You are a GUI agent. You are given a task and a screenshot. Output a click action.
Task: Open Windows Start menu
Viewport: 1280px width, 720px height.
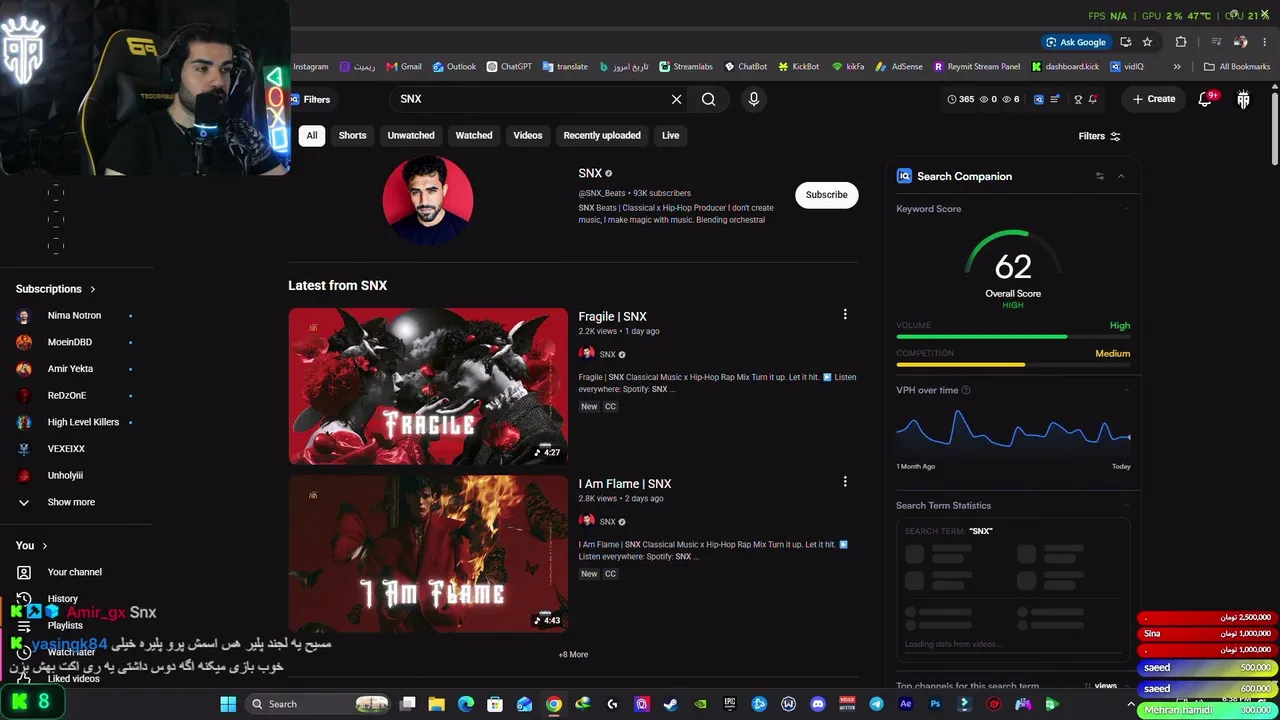228,704
